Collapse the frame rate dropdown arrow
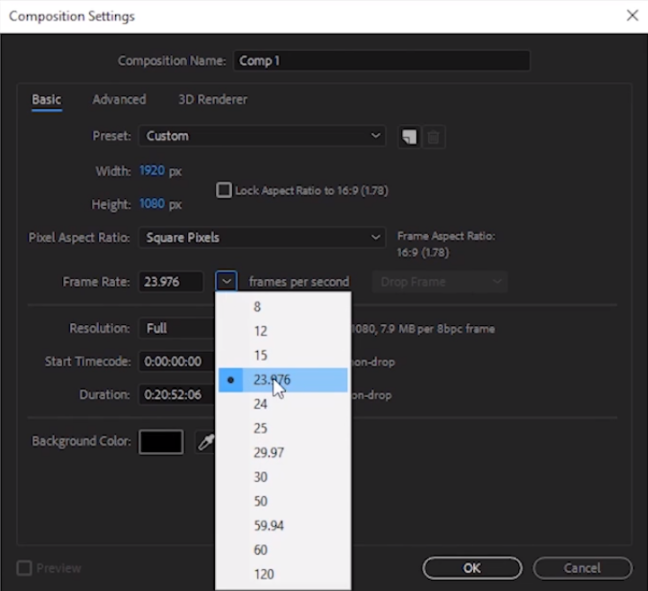 226,282
